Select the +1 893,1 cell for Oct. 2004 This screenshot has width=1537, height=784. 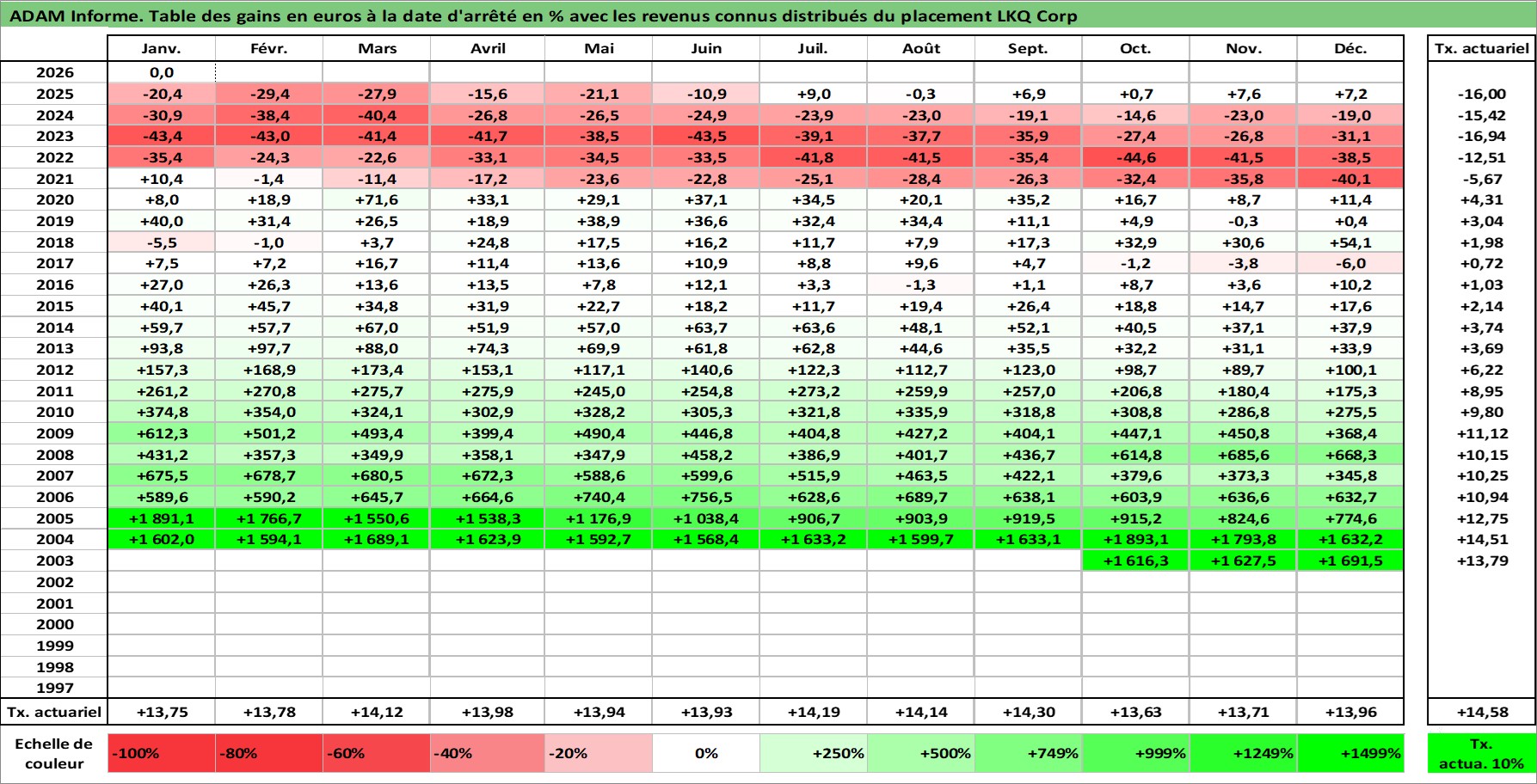tap(1135, 539)
